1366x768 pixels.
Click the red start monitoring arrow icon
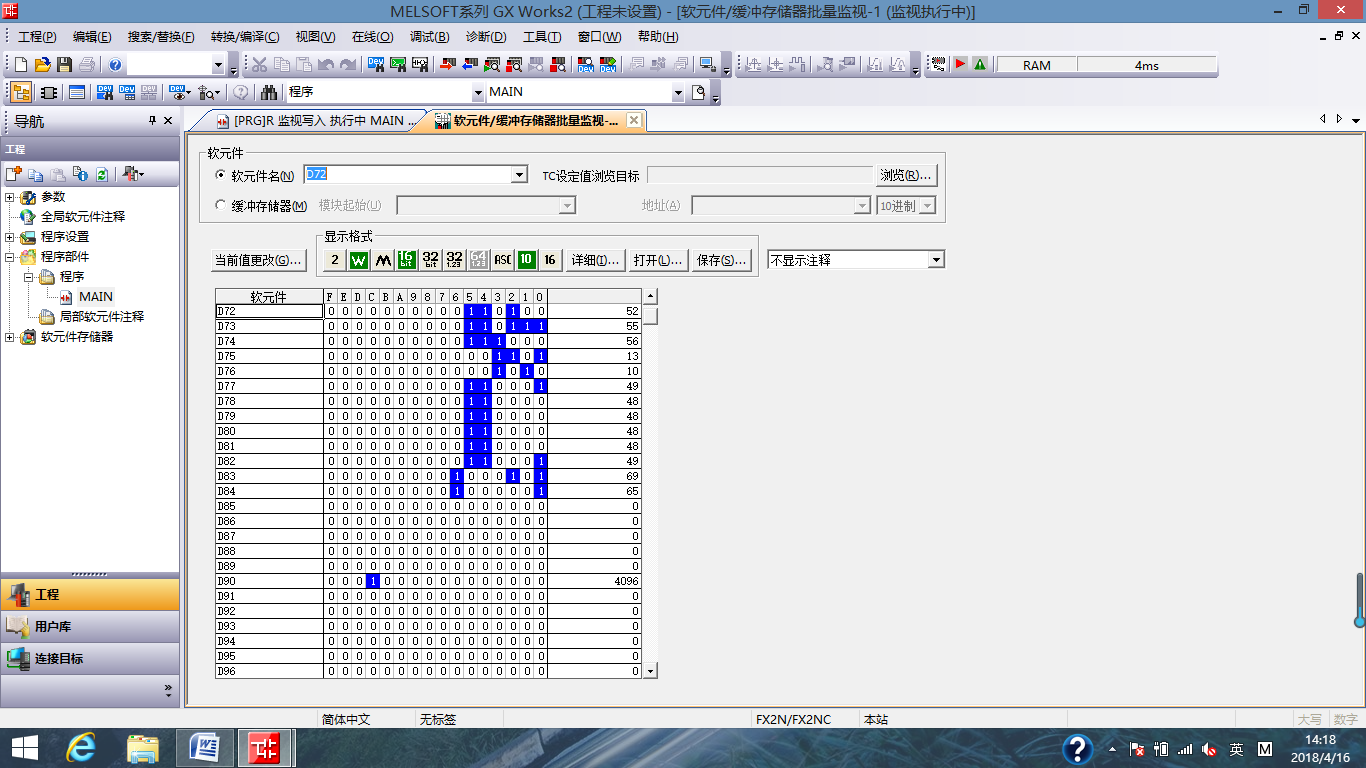coord(959,65)
